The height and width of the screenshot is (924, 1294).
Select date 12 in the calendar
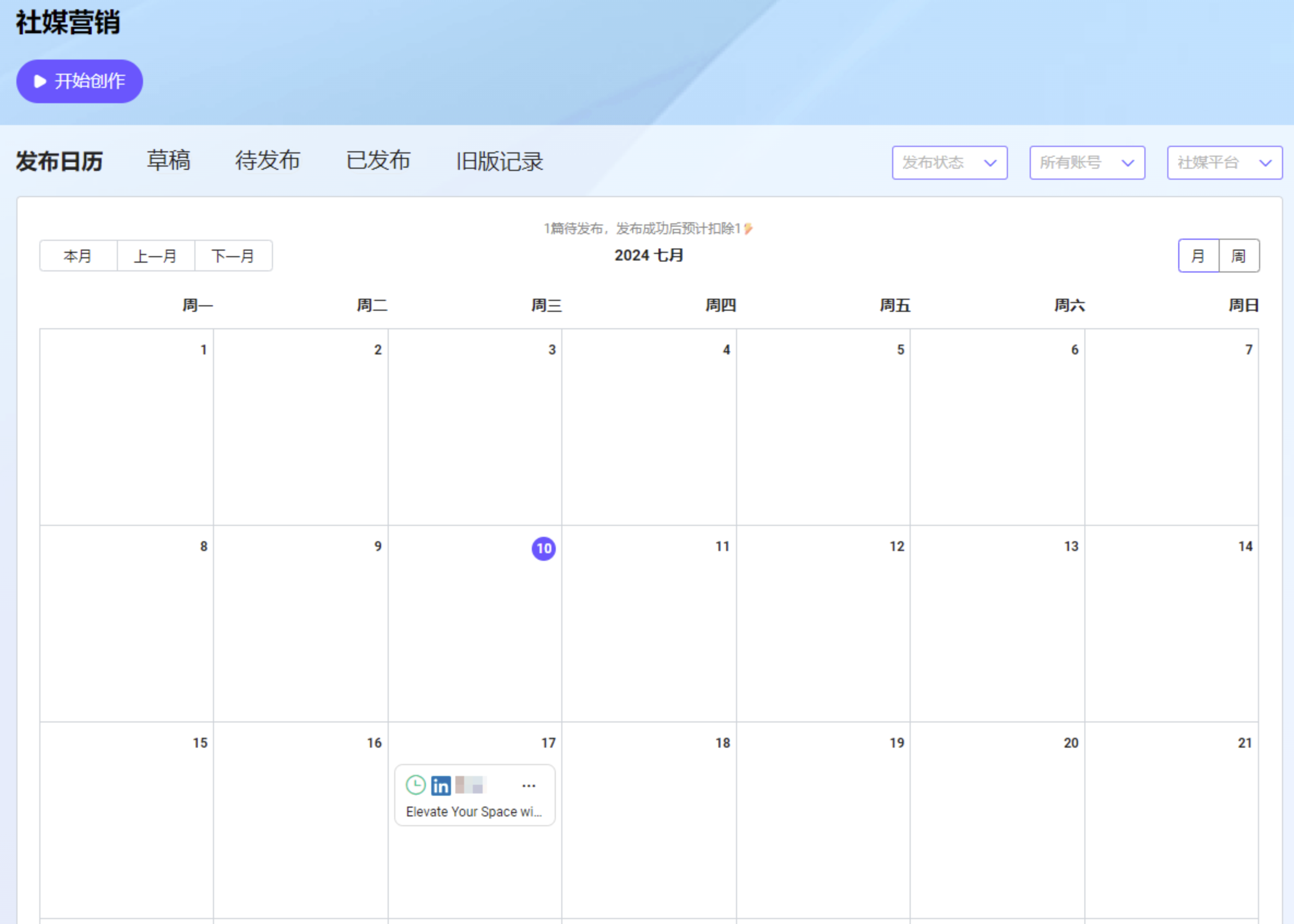pyautogui.click(x=897, y=547)
